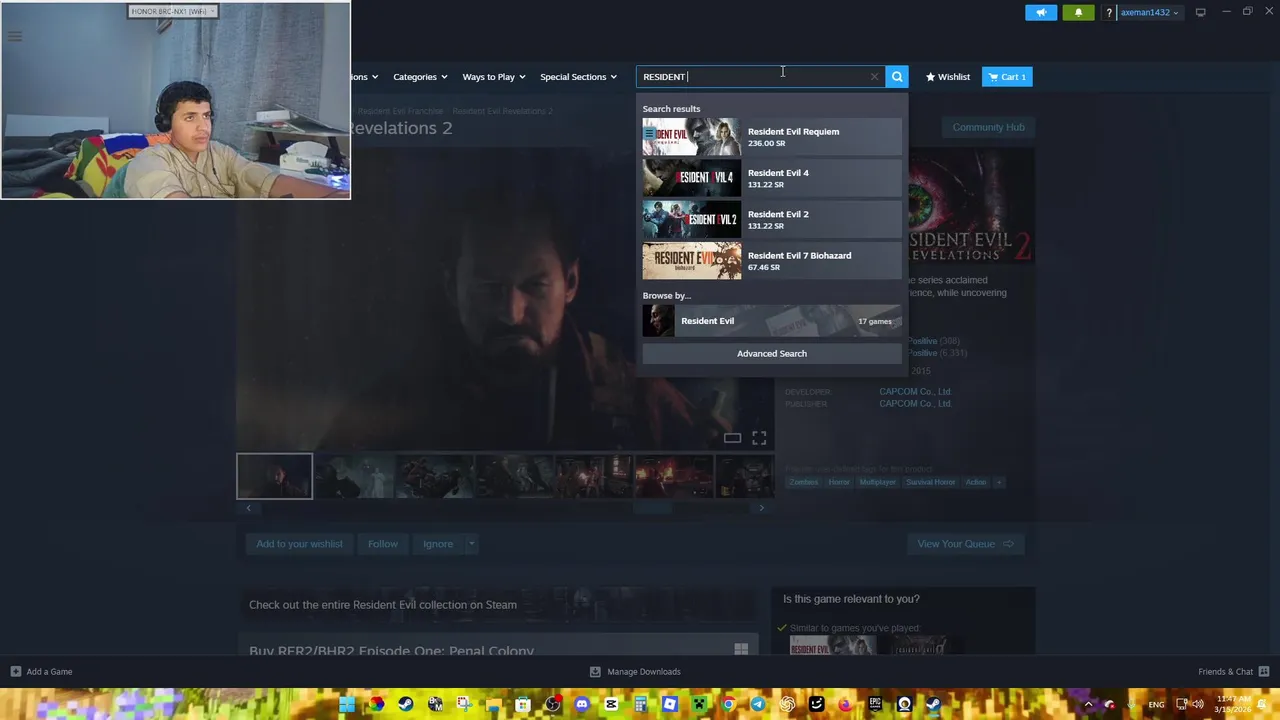Viewport: 1280px width, 720px height.
Task: Open File Explorer from the taskbar
Action: pyautogui.click(x=493, y=704)
